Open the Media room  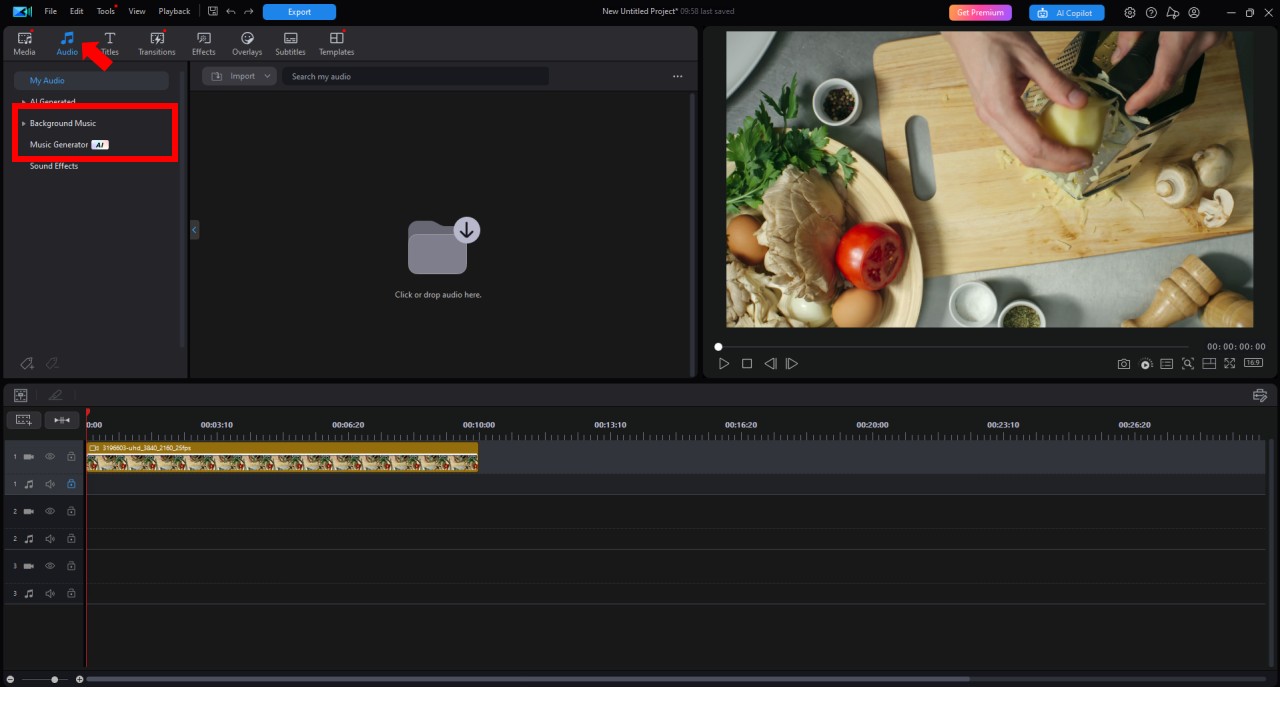(24, 43)
